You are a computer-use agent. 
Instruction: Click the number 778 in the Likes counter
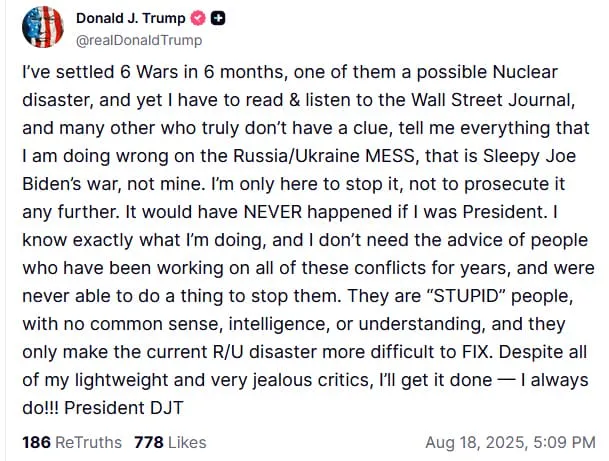[x=149, y=442]
